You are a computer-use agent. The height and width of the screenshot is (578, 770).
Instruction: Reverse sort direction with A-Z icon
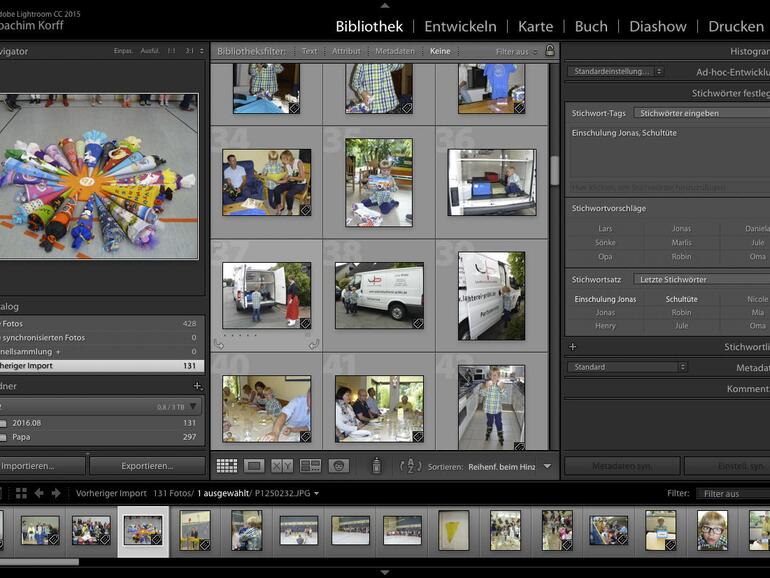tap(410, 466)
